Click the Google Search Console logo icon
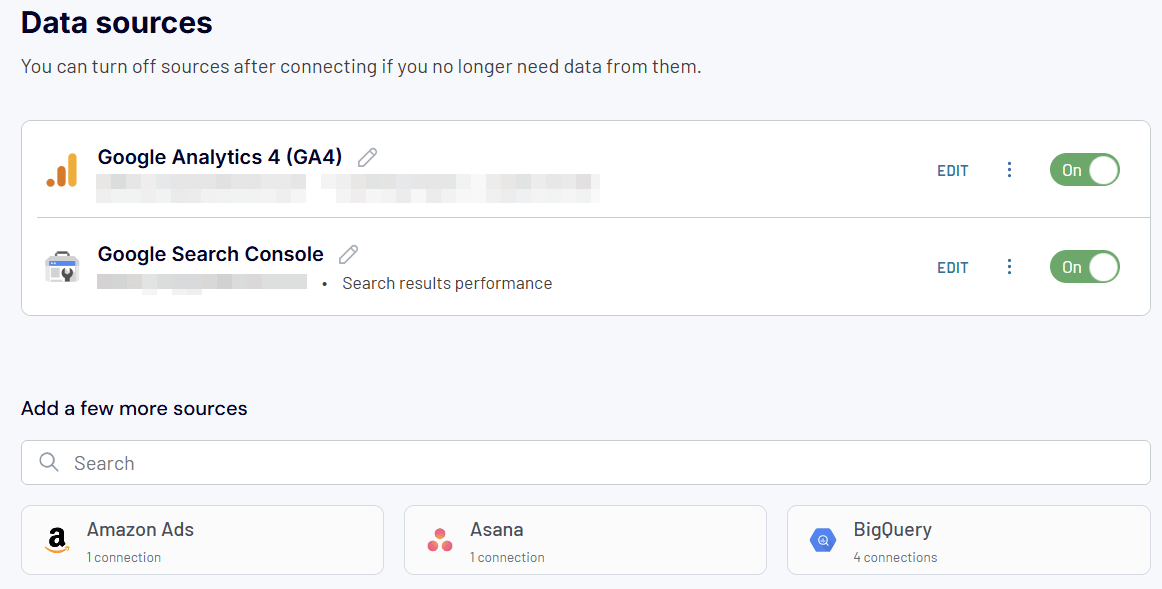 (62, 267)
